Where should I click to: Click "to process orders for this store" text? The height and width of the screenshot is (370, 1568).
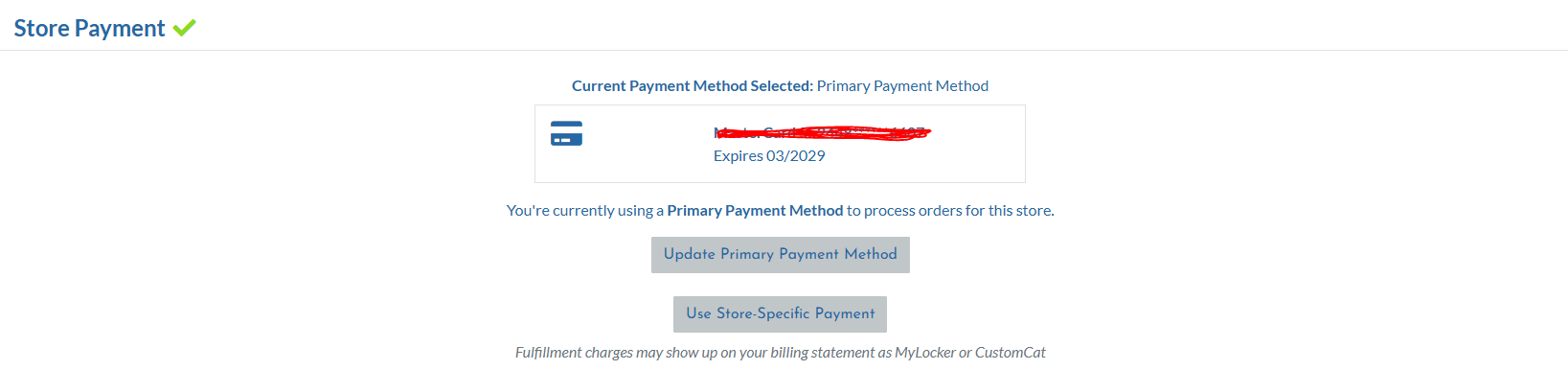click(x=950, y=211)
